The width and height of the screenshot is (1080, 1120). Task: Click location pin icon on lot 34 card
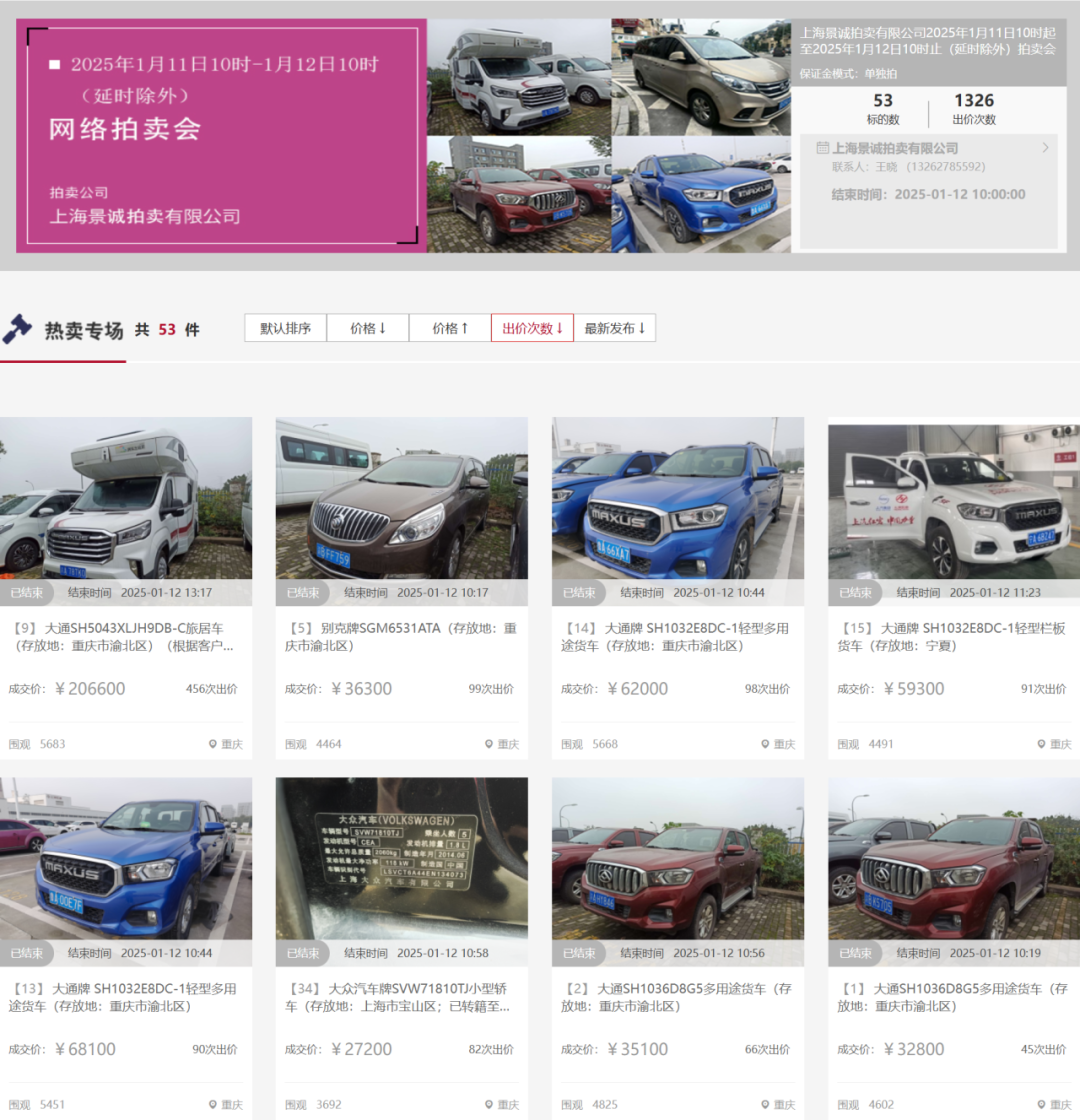tap(489, 1104)
